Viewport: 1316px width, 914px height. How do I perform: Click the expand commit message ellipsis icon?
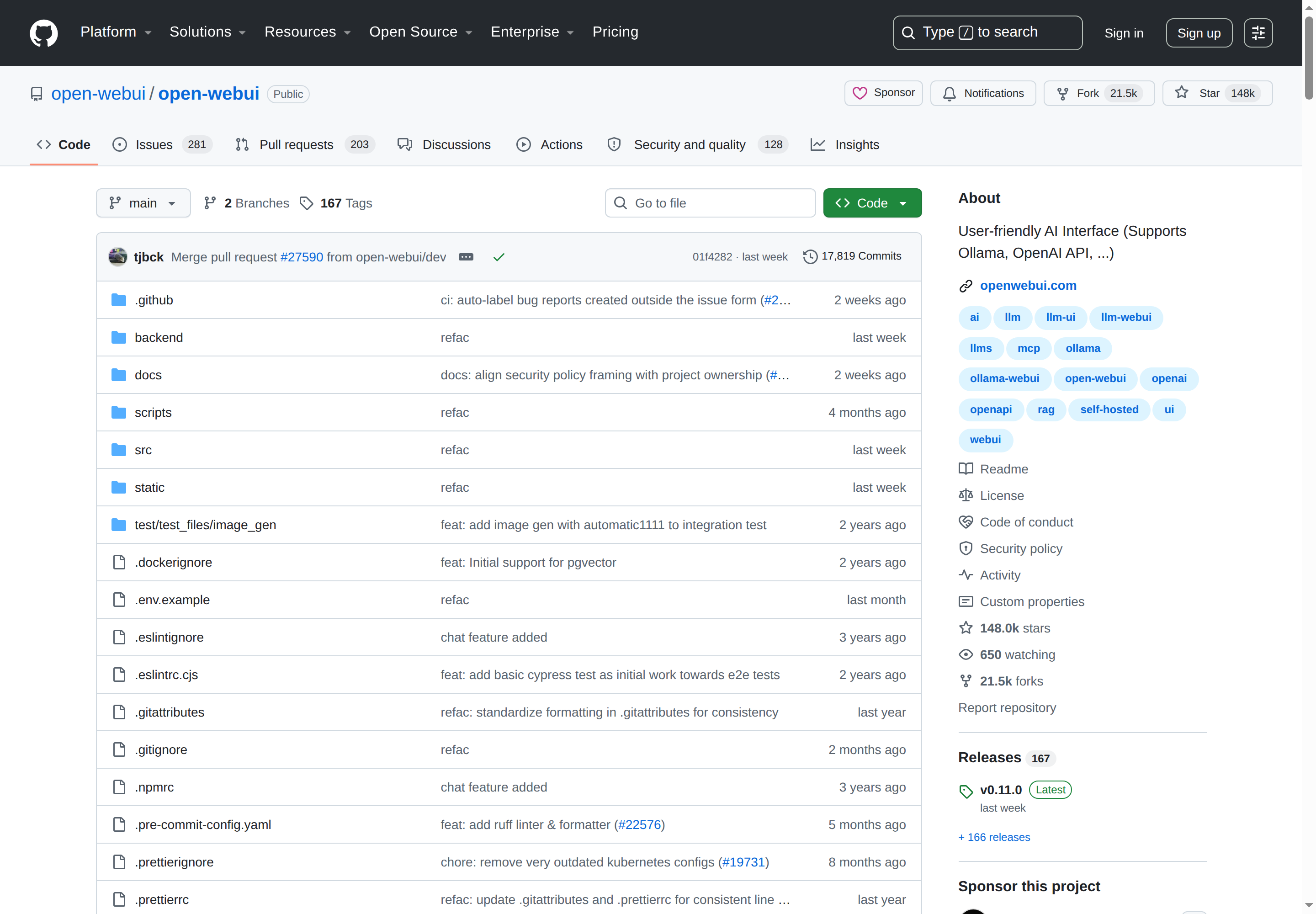coord(466,257)
